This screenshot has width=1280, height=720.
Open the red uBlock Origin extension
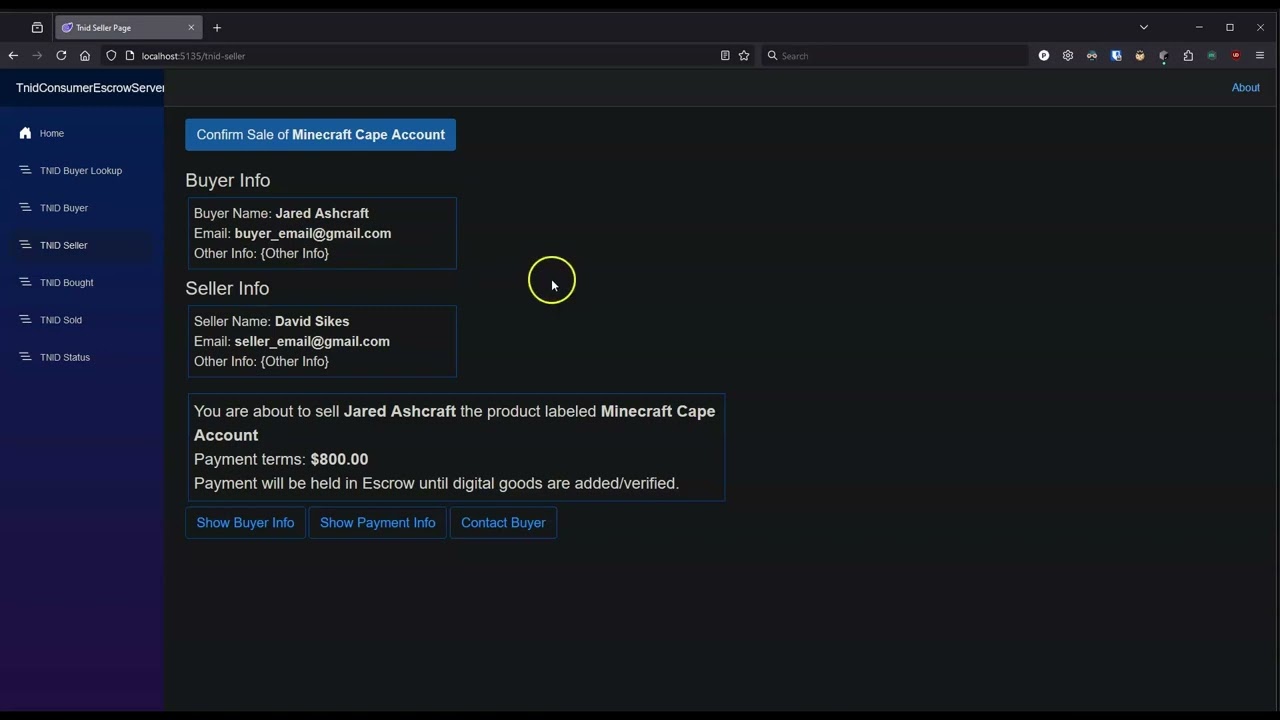(1236, 56)
